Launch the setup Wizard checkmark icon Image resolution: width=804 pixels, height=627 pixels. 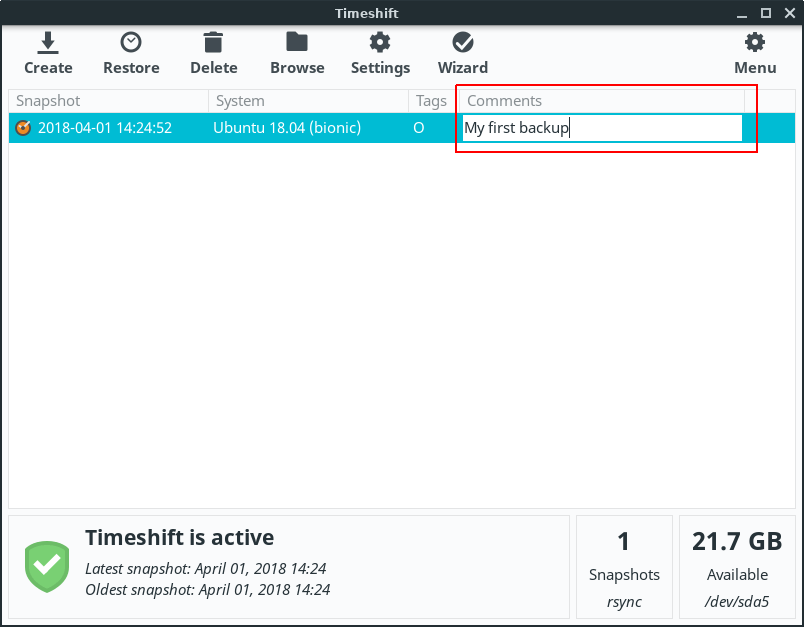(x=462, y=43)
